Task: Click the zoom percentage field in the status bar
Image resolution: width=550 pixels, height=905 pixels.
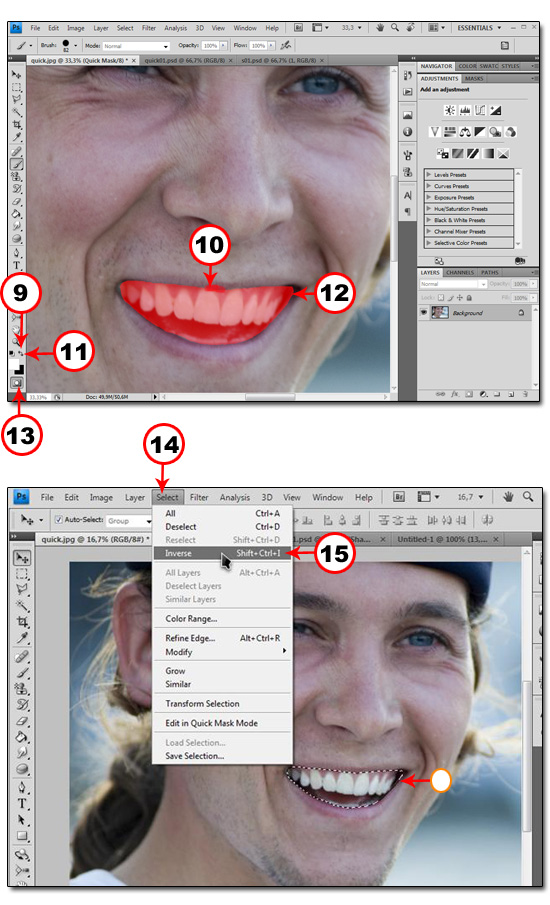Action: click(39, 397)
